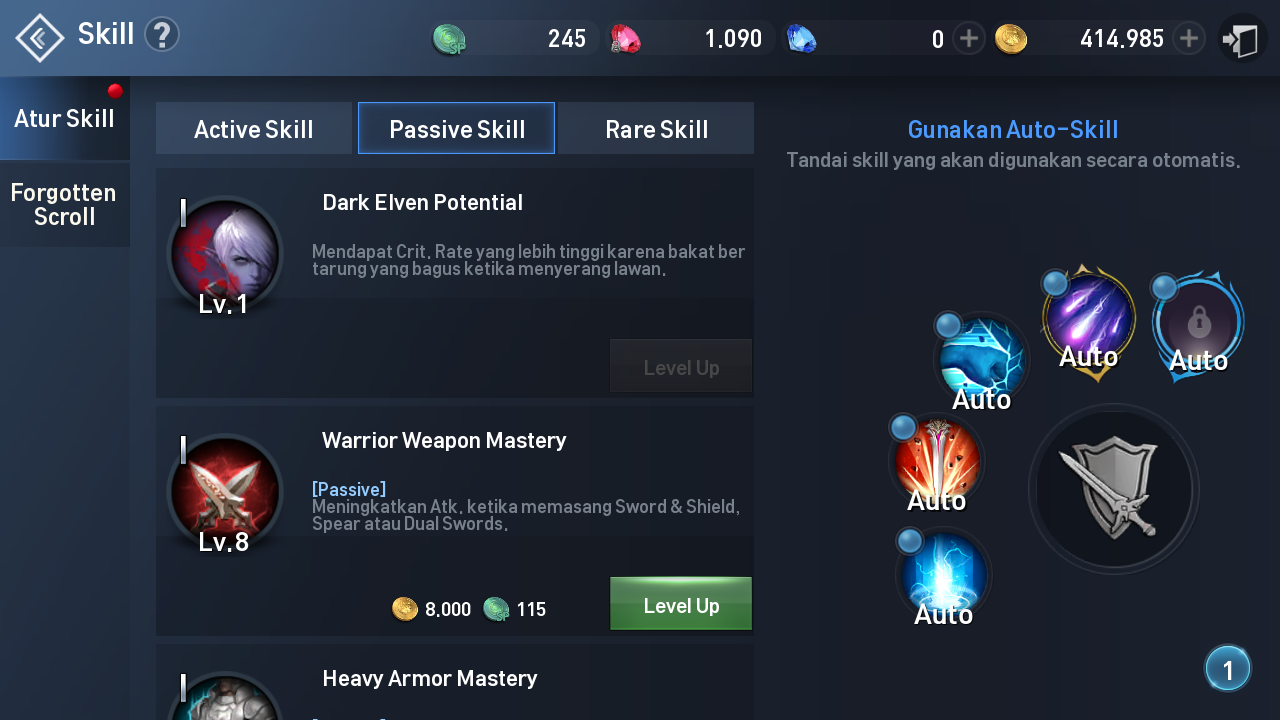Open the Skill help question mark
The height and width of the screenshot is (720, 1280).
[162, 35]
